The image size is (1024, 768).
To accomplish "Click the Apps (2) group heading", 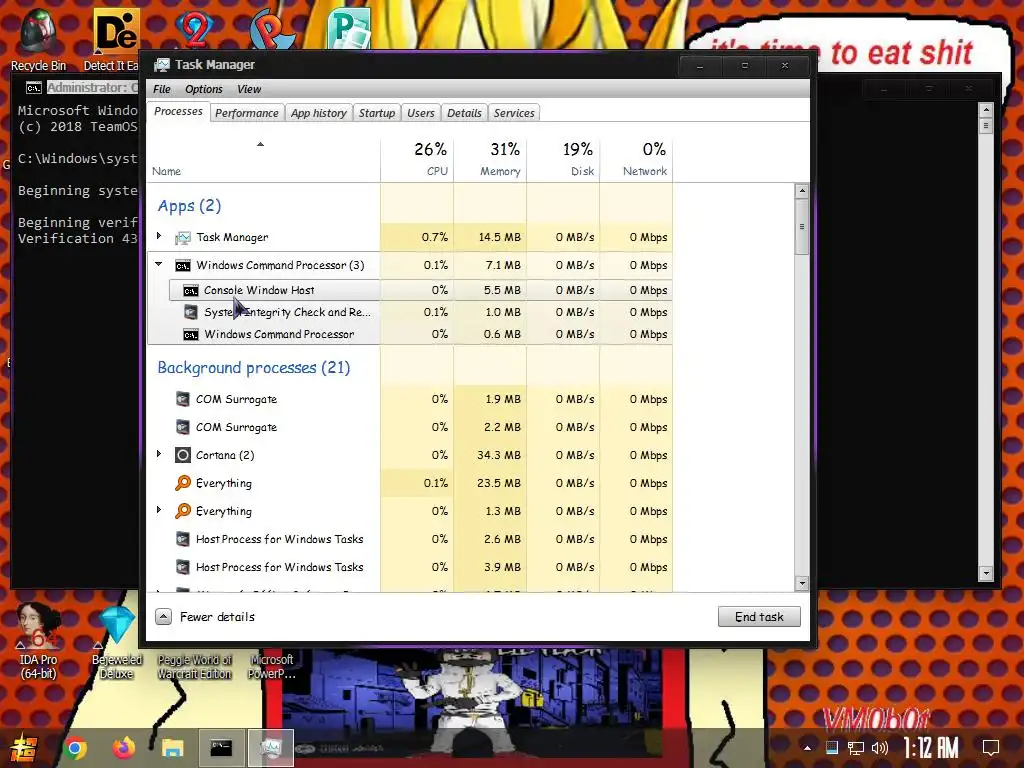I will coord(189,206).
